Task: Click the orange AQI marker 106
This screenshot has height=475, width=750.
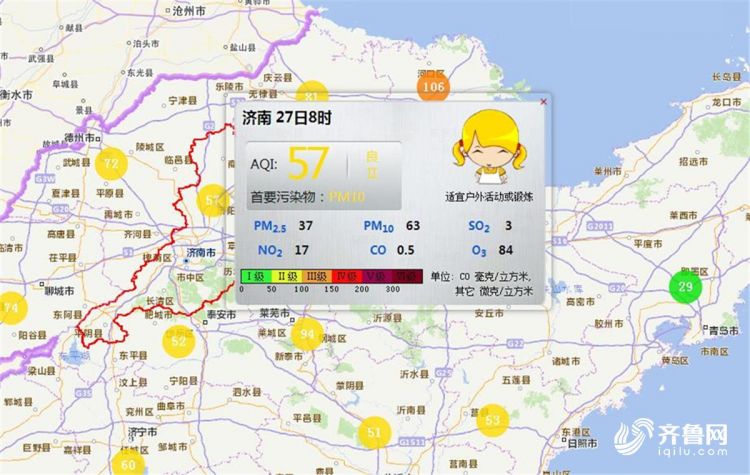Action: (x=433, y=87)
